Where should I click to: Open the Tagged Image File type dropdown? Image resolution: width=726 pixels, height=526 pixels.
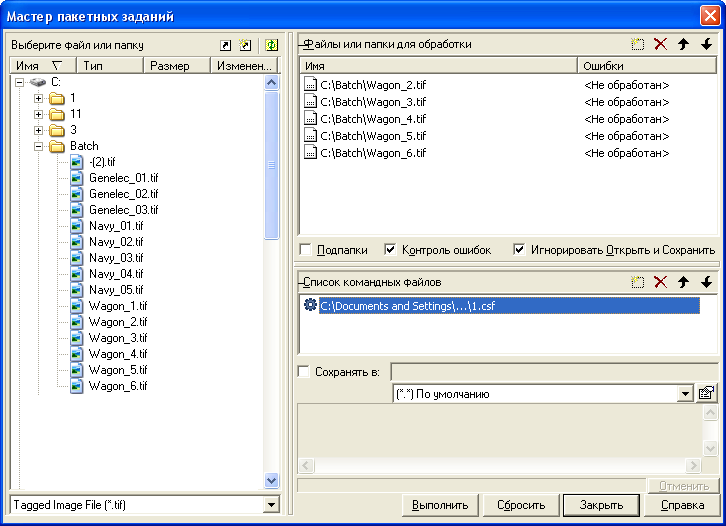coord(271,506)
